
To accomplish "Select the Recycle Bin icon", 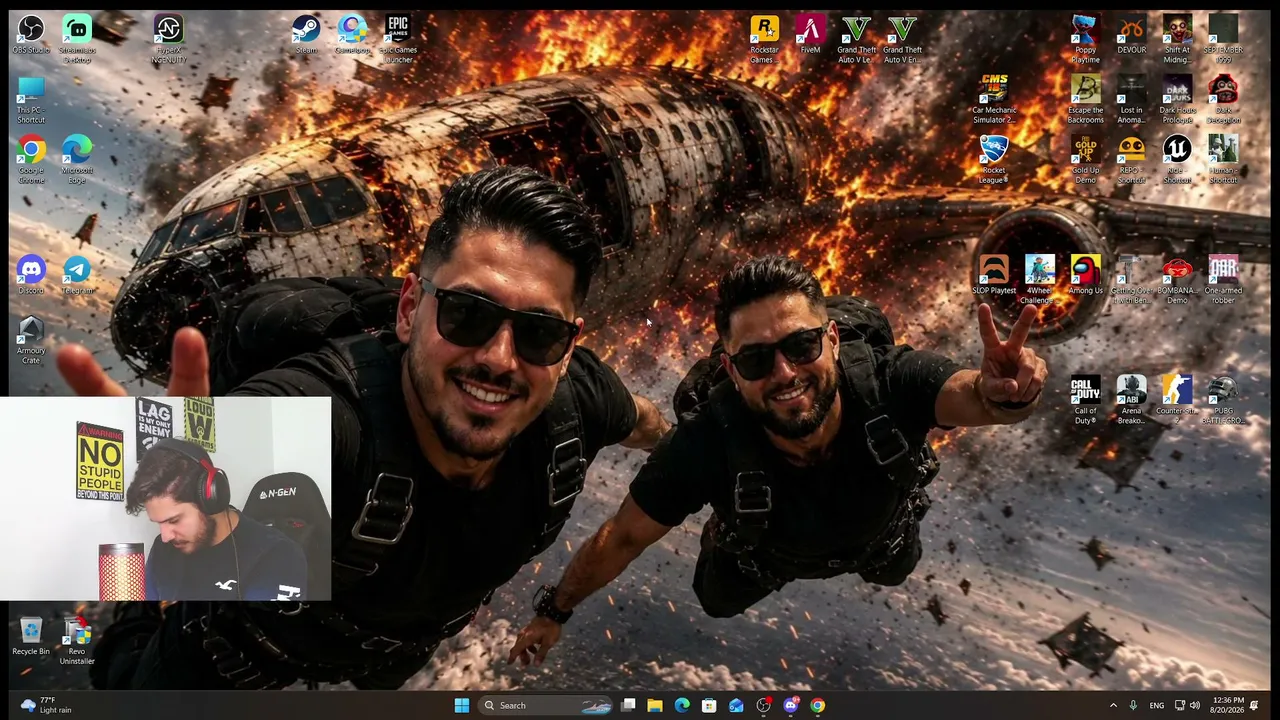I will [x=31, y=636].
